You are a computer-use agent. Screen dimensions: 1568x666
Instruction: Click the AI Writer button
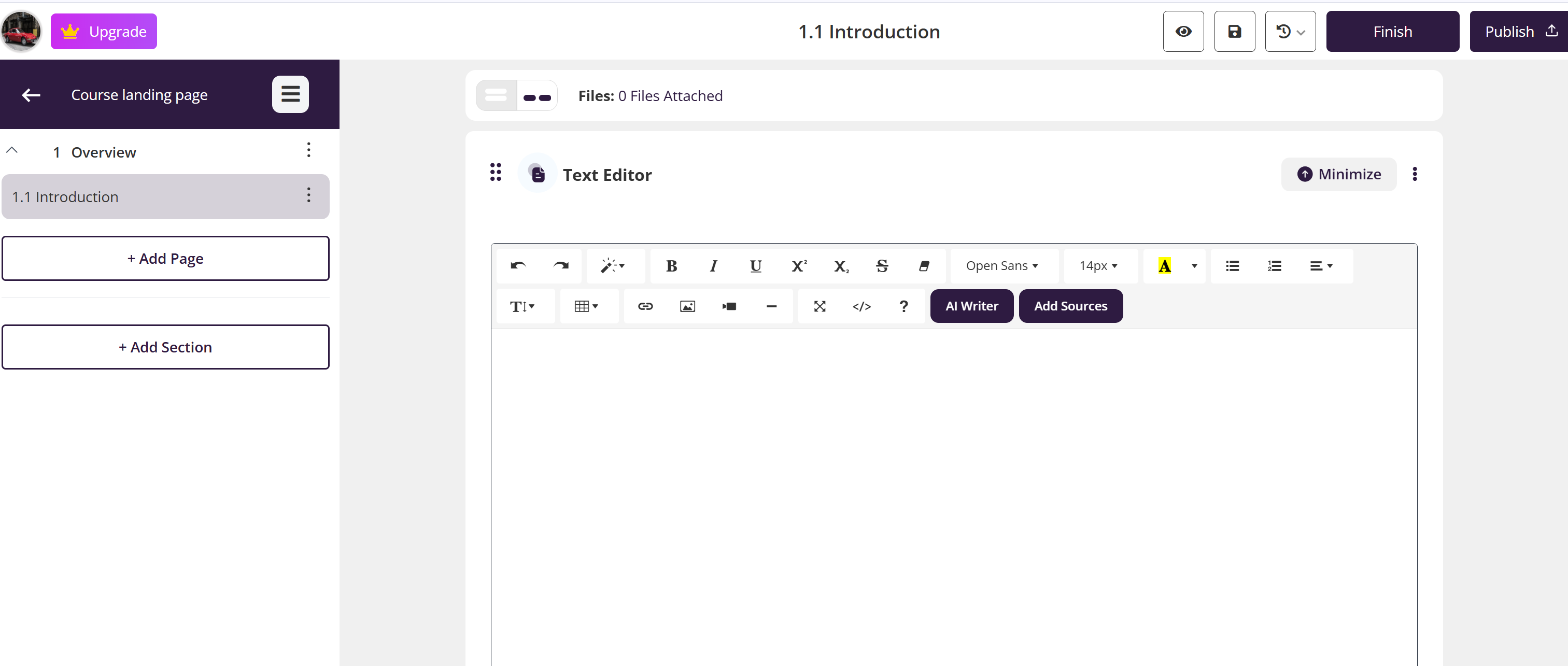tap(971, 306)
